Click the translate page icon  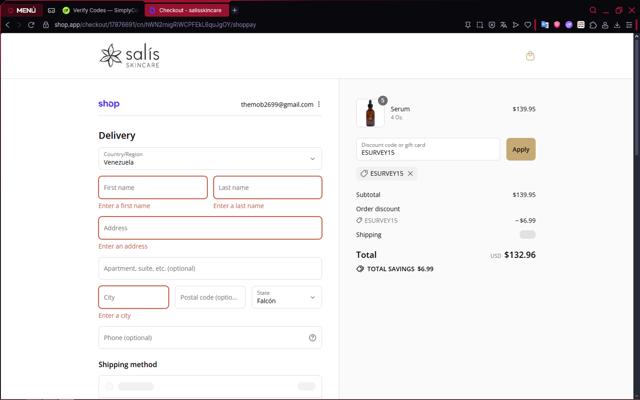[504, 25]
